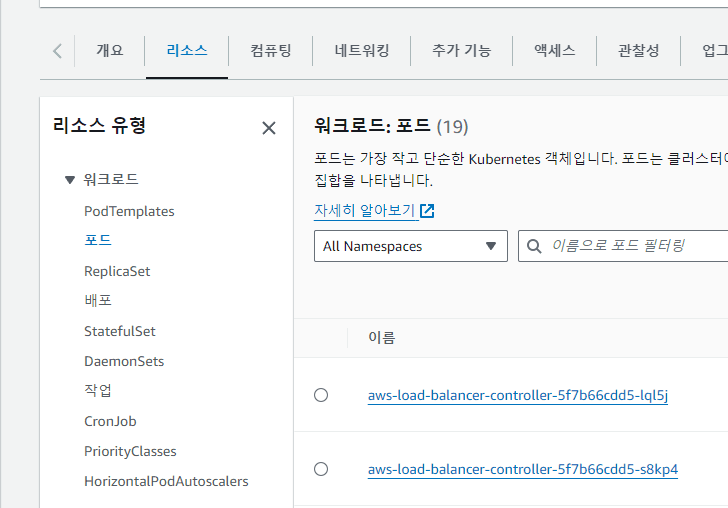Open pod aws-load-balancer-controller-5f7b66cdd5-s8kp4
728x508 pixels.
pyautogui.click(x=522, y=469)
